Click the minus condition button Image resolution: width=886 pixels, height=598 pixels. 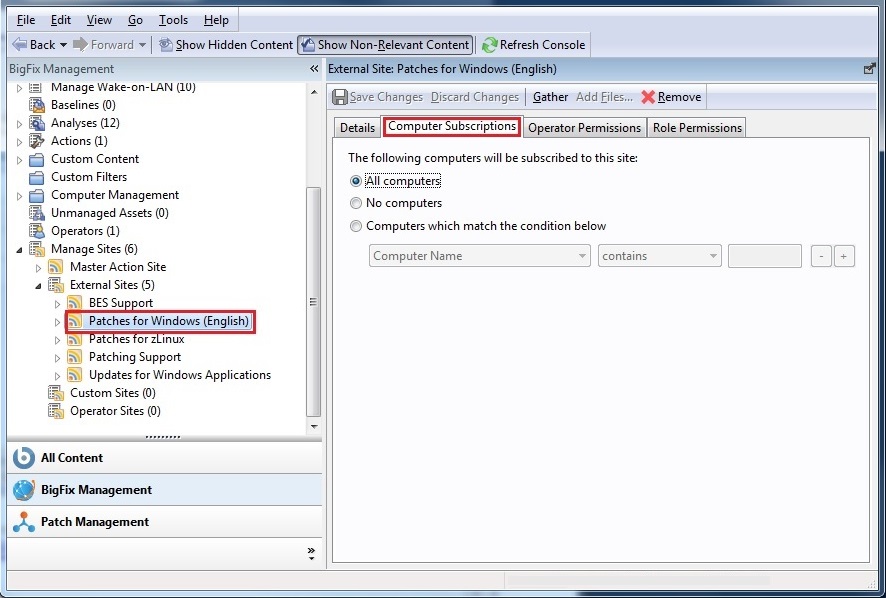[821, 256]
